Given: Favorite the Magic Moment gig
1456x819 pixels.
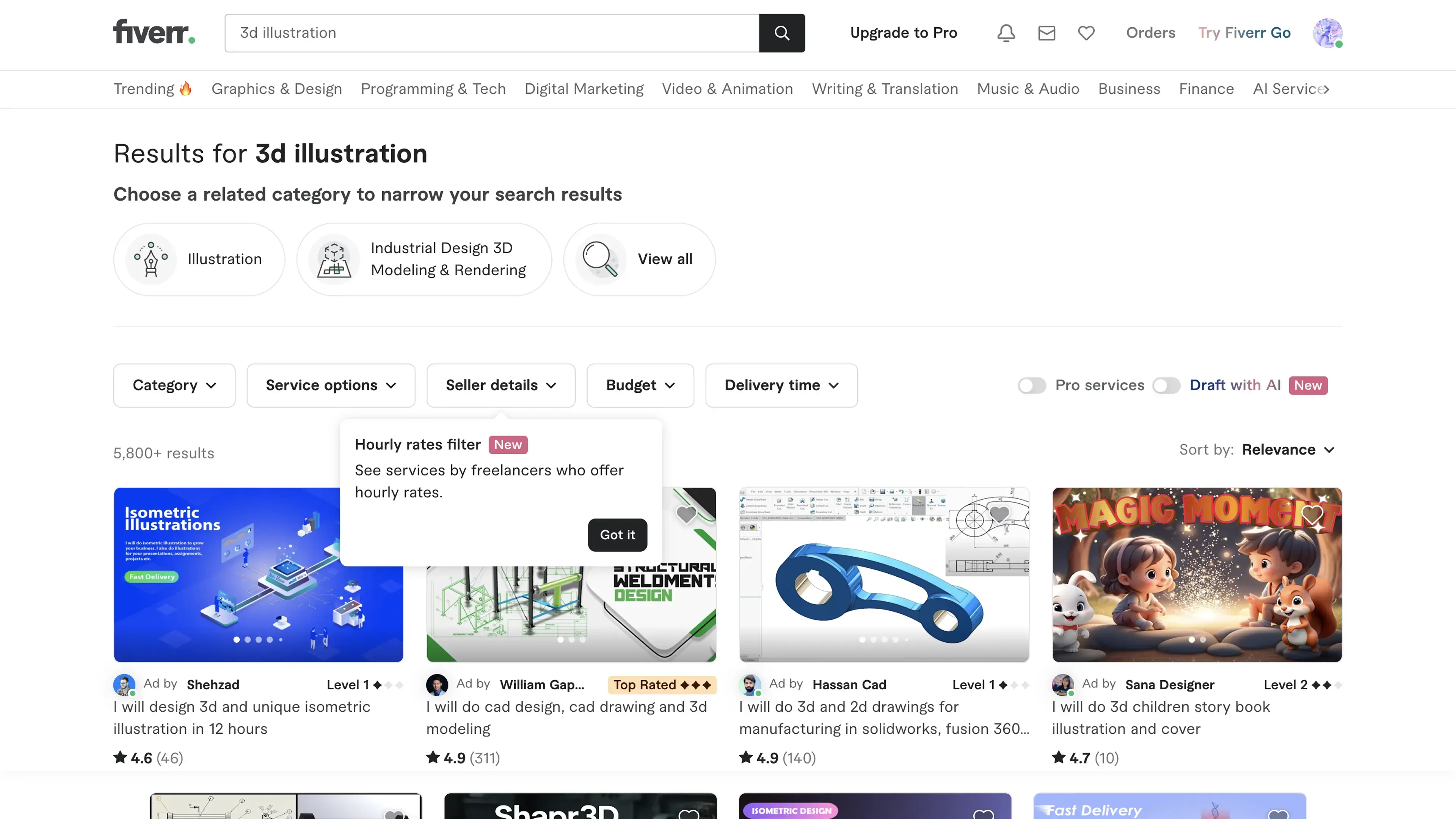Looking at the screenshot, I should pyautogui.click(x=1312, y=515).
